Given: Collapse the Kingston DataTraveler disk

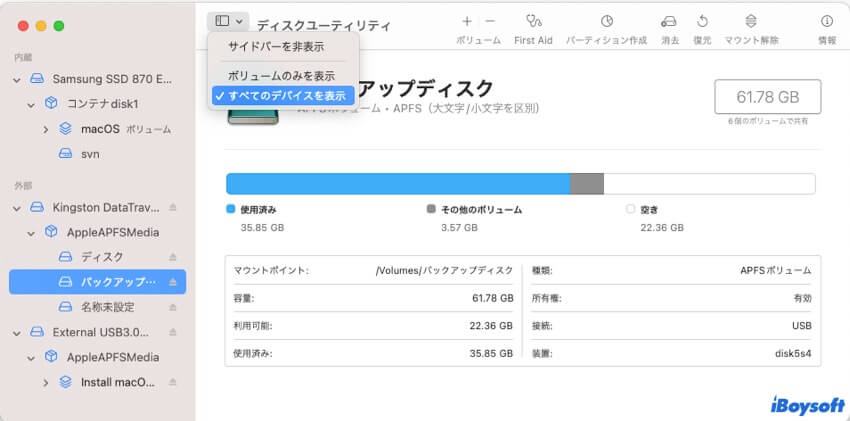Looking at the screenshot, I should pos(17,208).
